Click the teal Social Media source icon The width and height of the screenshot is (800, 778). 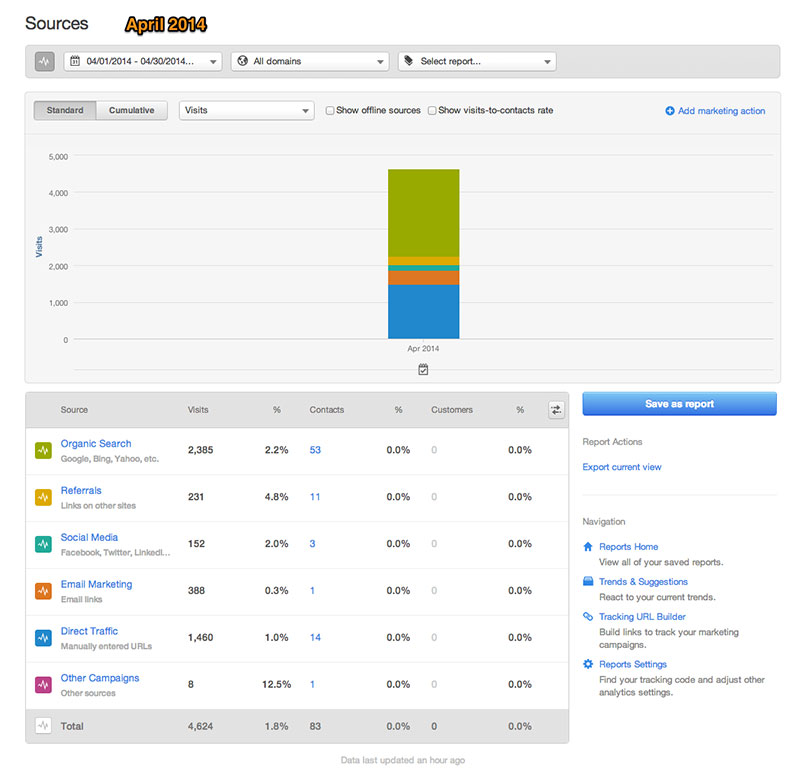43,544
